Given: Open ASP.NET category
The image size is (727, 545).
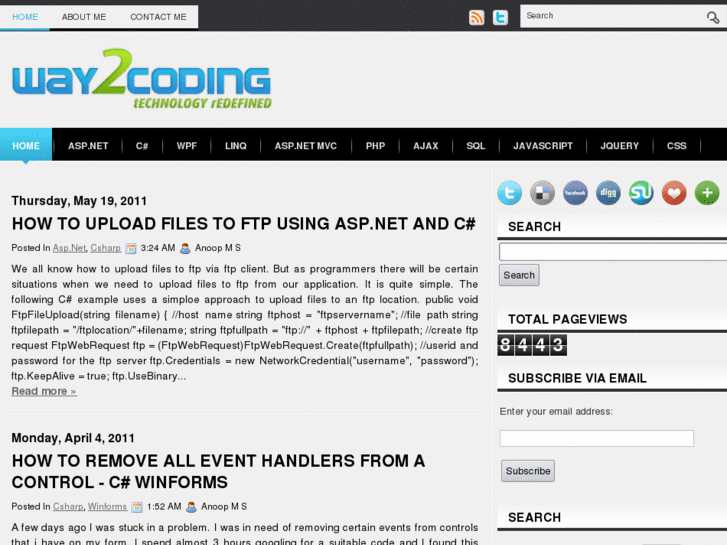Looking at the screenshot, I should click(x=88, y=146).
